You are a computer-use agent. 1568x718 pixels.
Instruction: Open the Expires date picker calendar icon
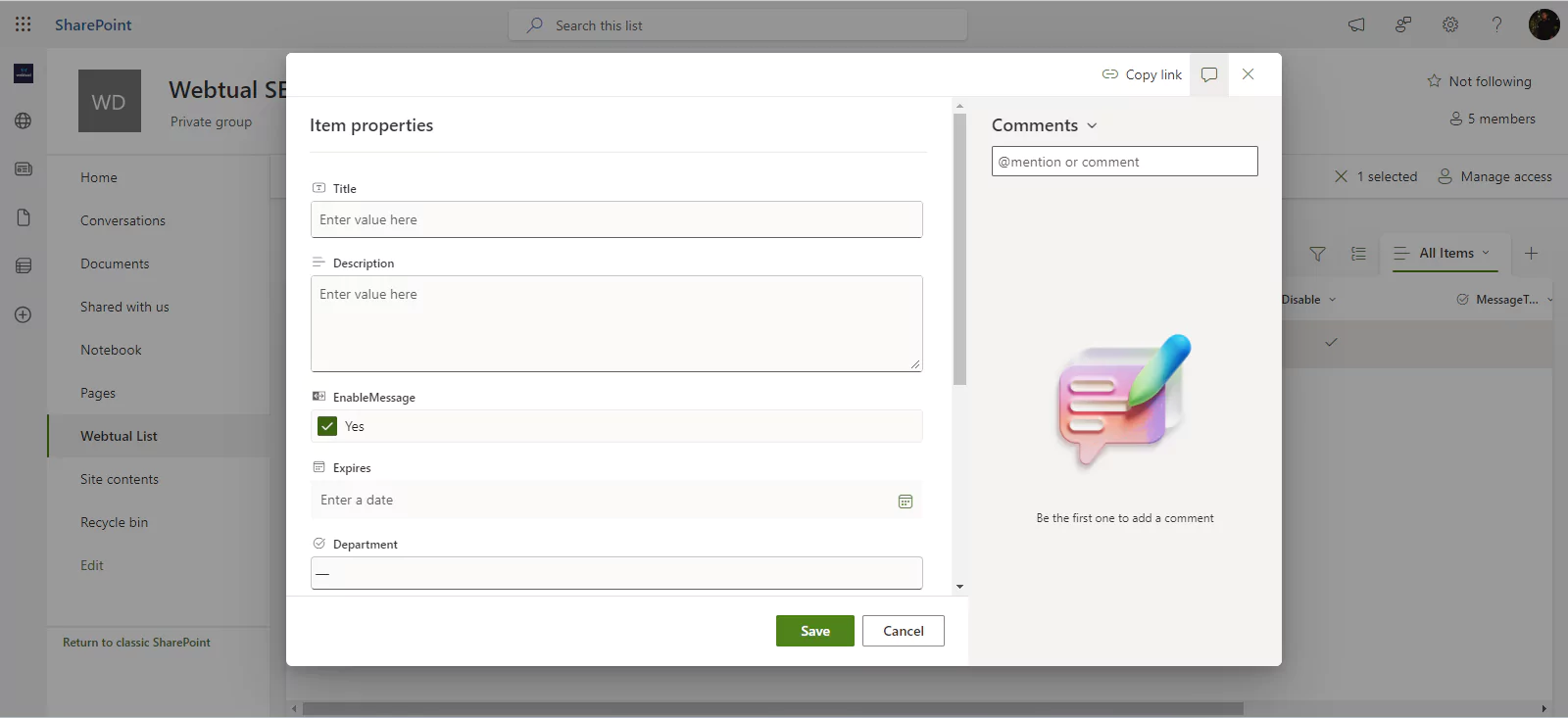[x=906, y=502]
